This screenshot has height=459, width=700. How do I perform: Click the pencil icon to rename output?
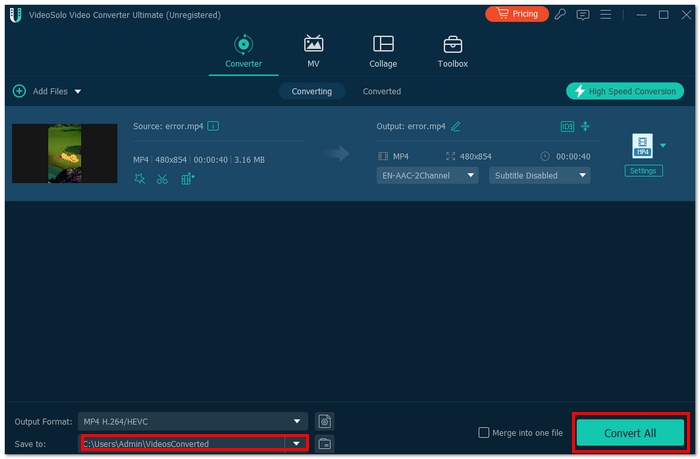(456, 126)
